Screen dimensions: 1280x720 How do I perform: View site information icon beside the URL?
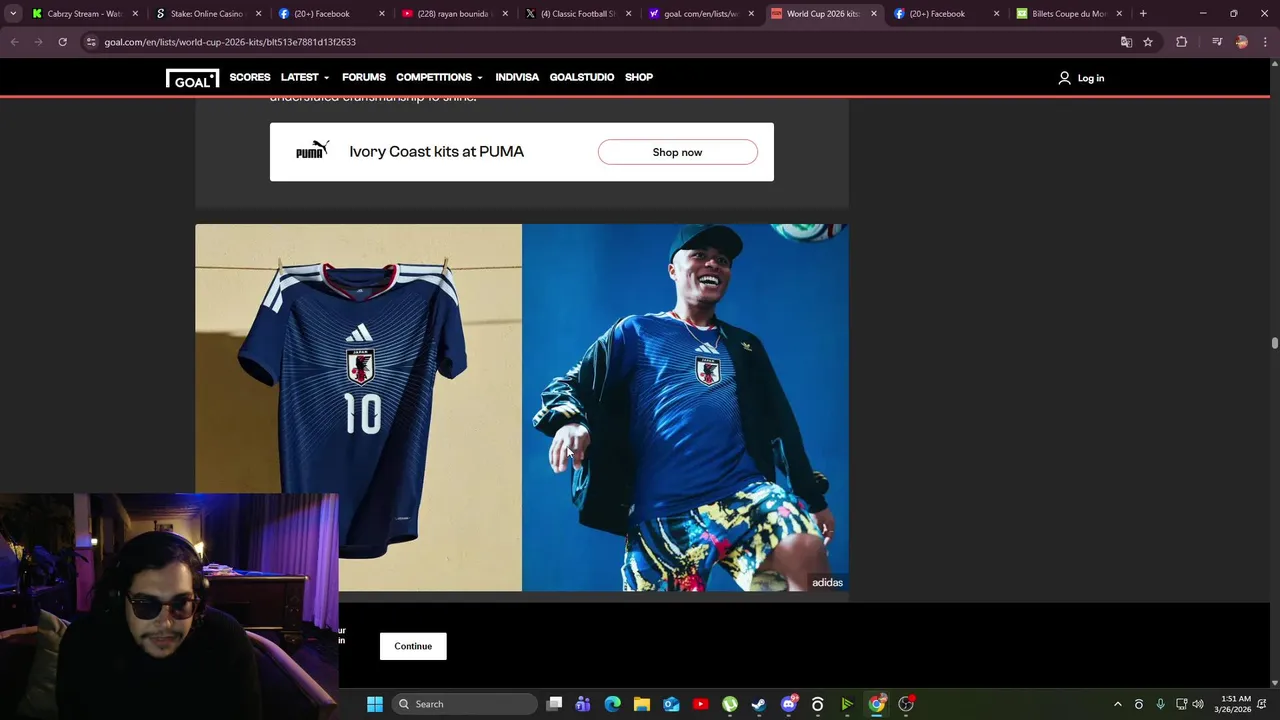91,42
